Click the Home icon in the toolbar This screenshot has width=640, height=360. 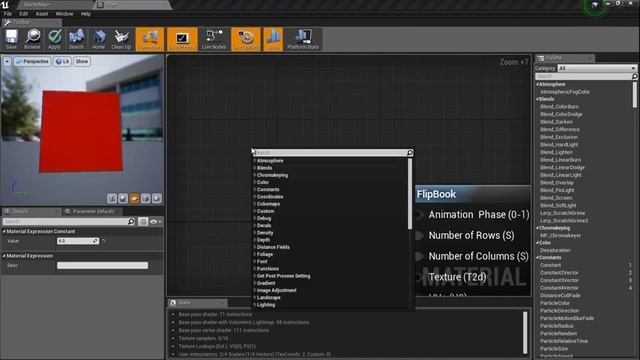coord(98,39)
